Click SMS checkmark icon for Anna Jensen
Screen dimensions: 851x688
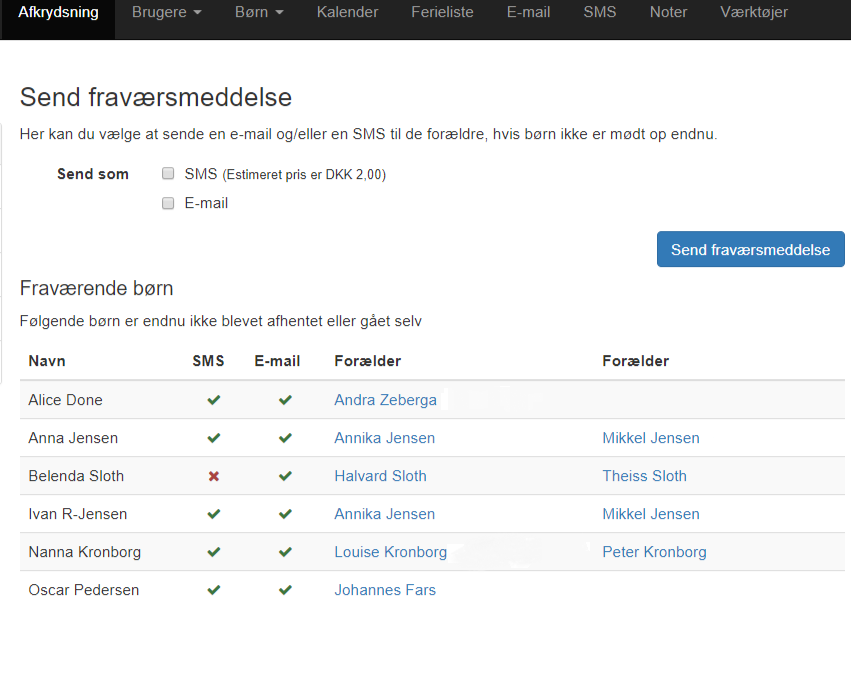[x=214, y=438]
